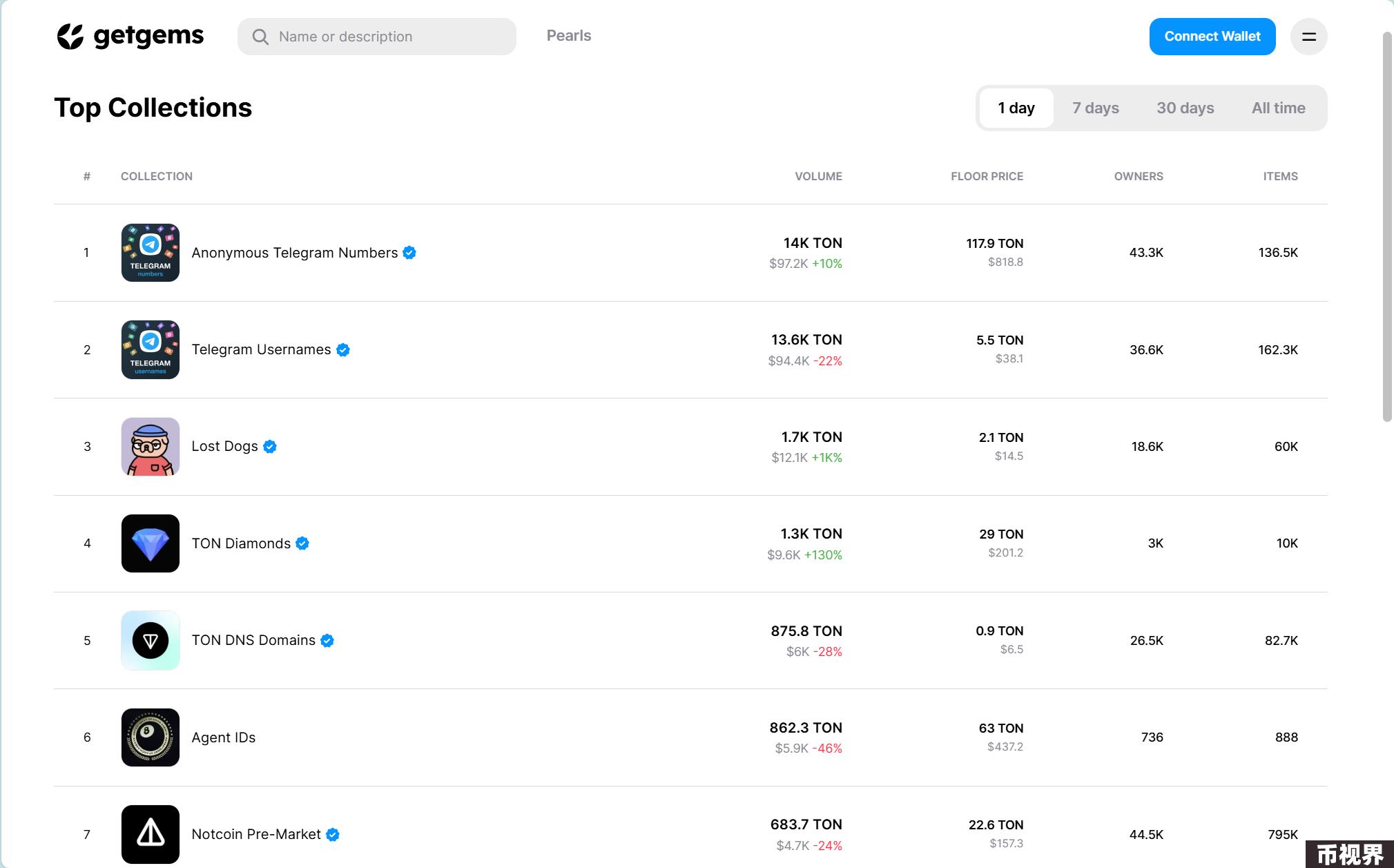Image resolution: width=1394 pixels, height=868 pixels.
Task: Click verified badge beside Notcoin Pre-Market
Action: point(333,835)
